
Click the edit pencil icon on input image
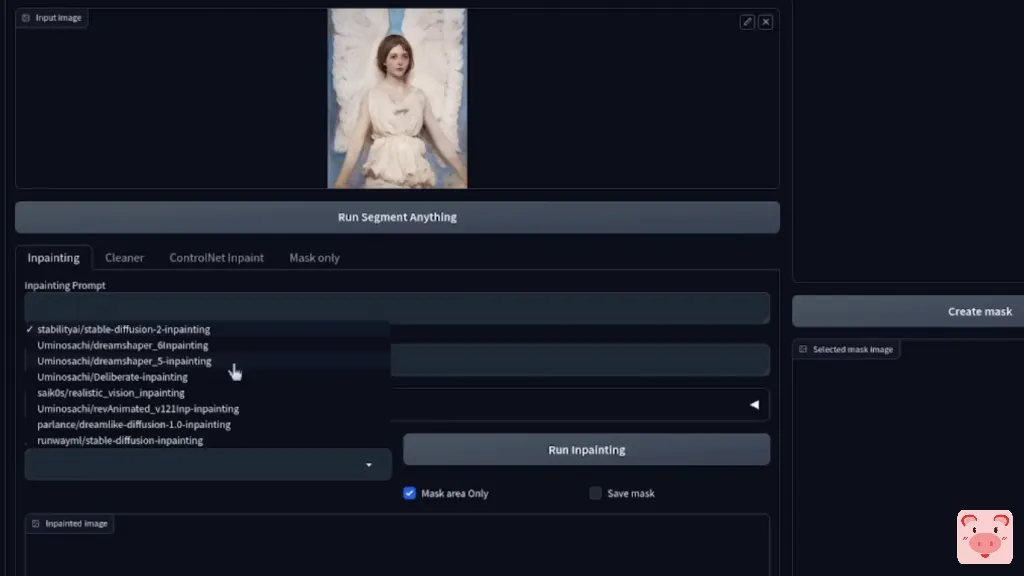click(x=747, y=22)
